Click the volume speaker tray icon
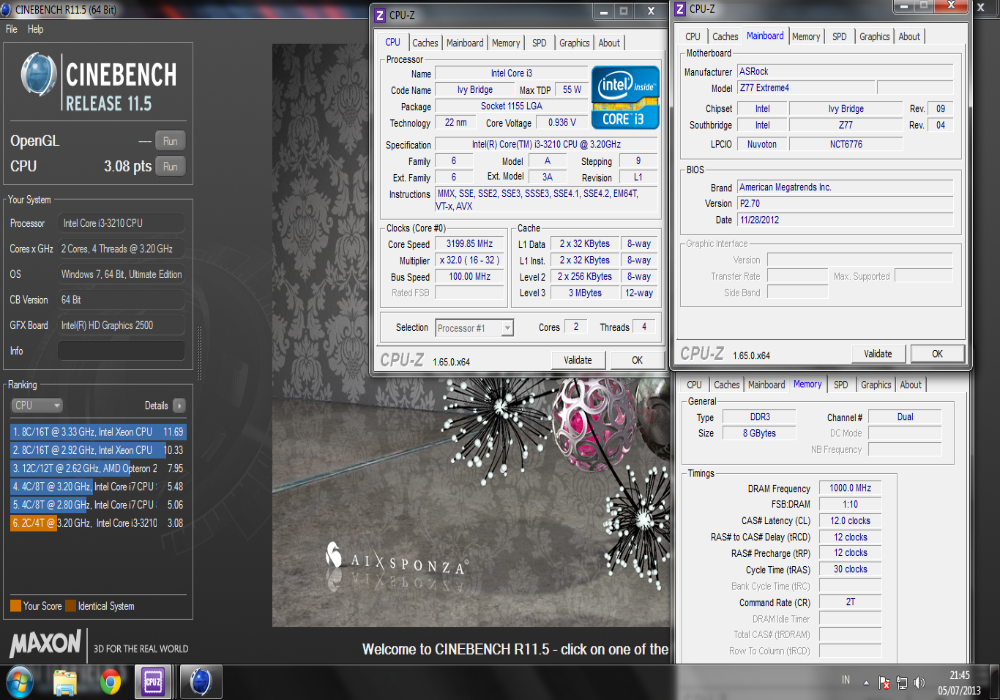 click(x=919, y=683)
